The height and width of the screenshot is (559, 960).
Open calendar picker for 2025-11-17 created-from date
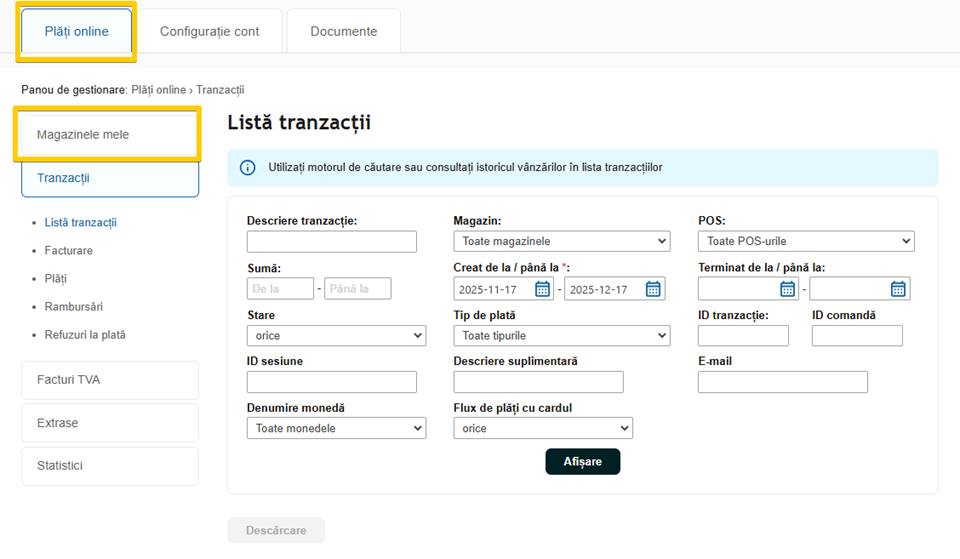(x=542, y=289)
